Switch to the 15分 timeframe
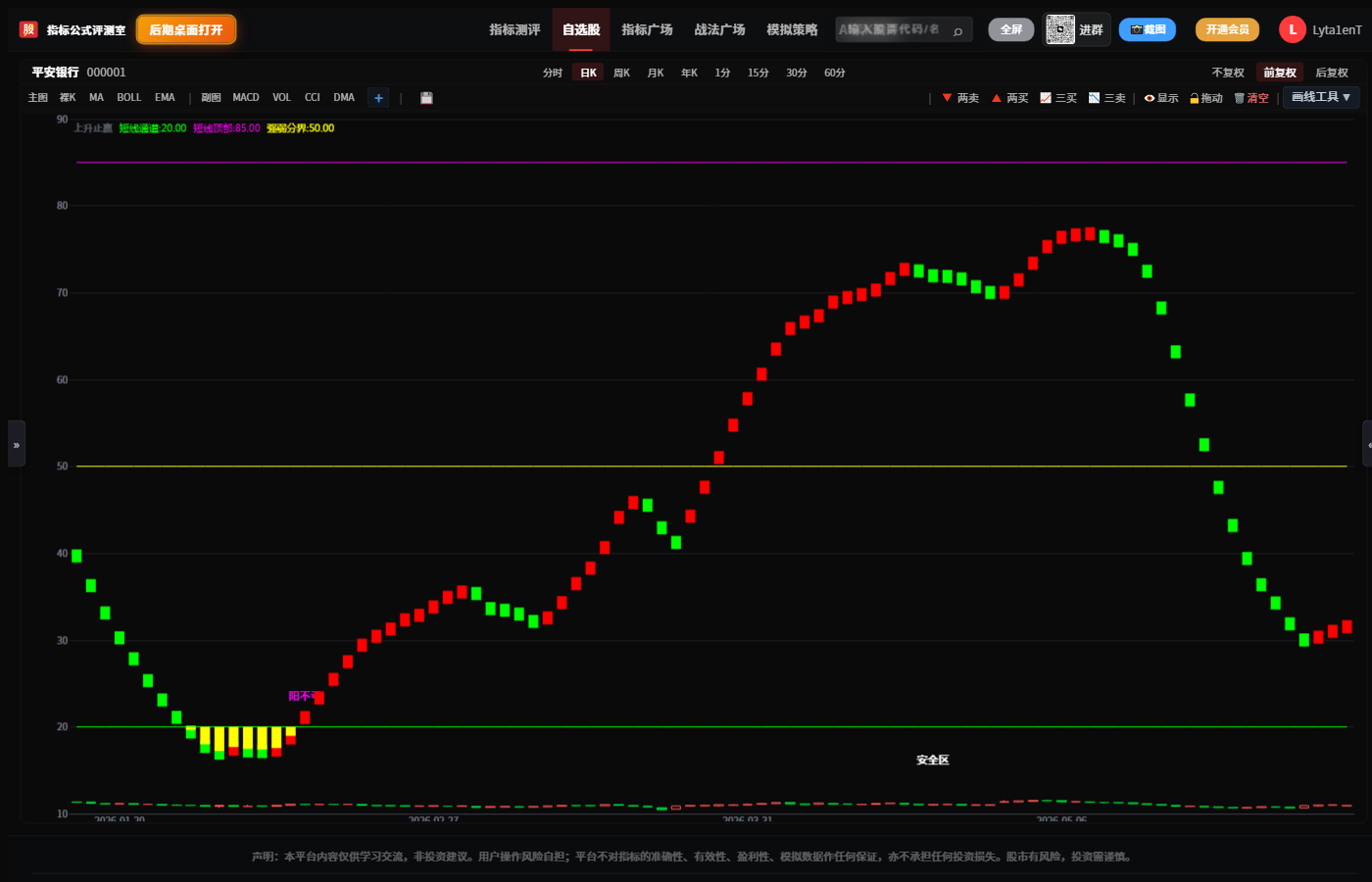This screenshot has height=882, width=1372. click(x=759, y=73)
